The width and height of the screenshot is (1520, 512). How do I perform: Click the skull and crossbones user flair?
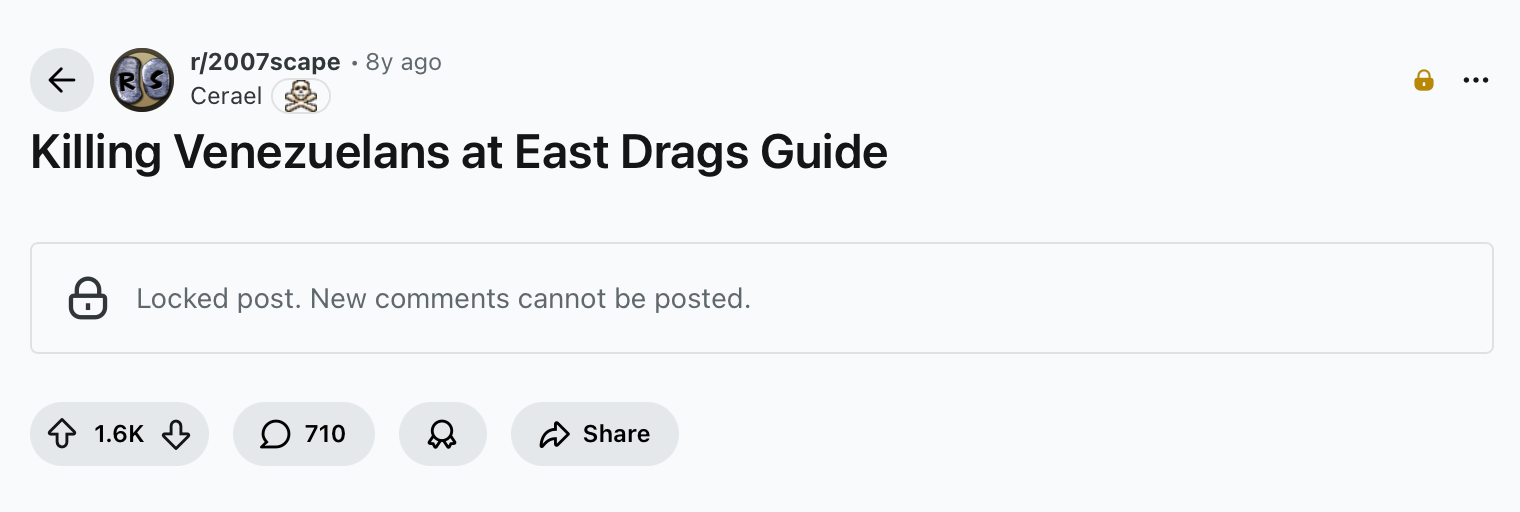click(300, 96)
